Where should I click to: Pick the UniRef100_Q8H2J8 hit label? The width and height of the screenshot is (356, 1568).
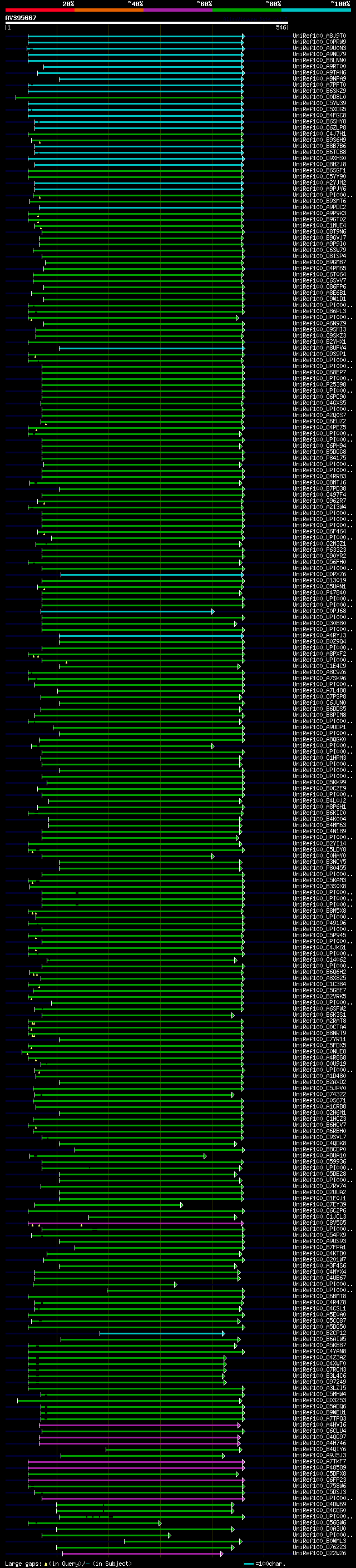pyautogui.click(x=319, y=164)
